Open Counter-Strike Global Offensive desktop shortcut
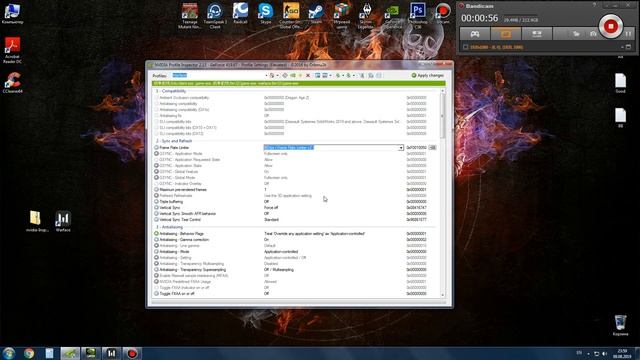640x360 pixels. tap(291, 16)
